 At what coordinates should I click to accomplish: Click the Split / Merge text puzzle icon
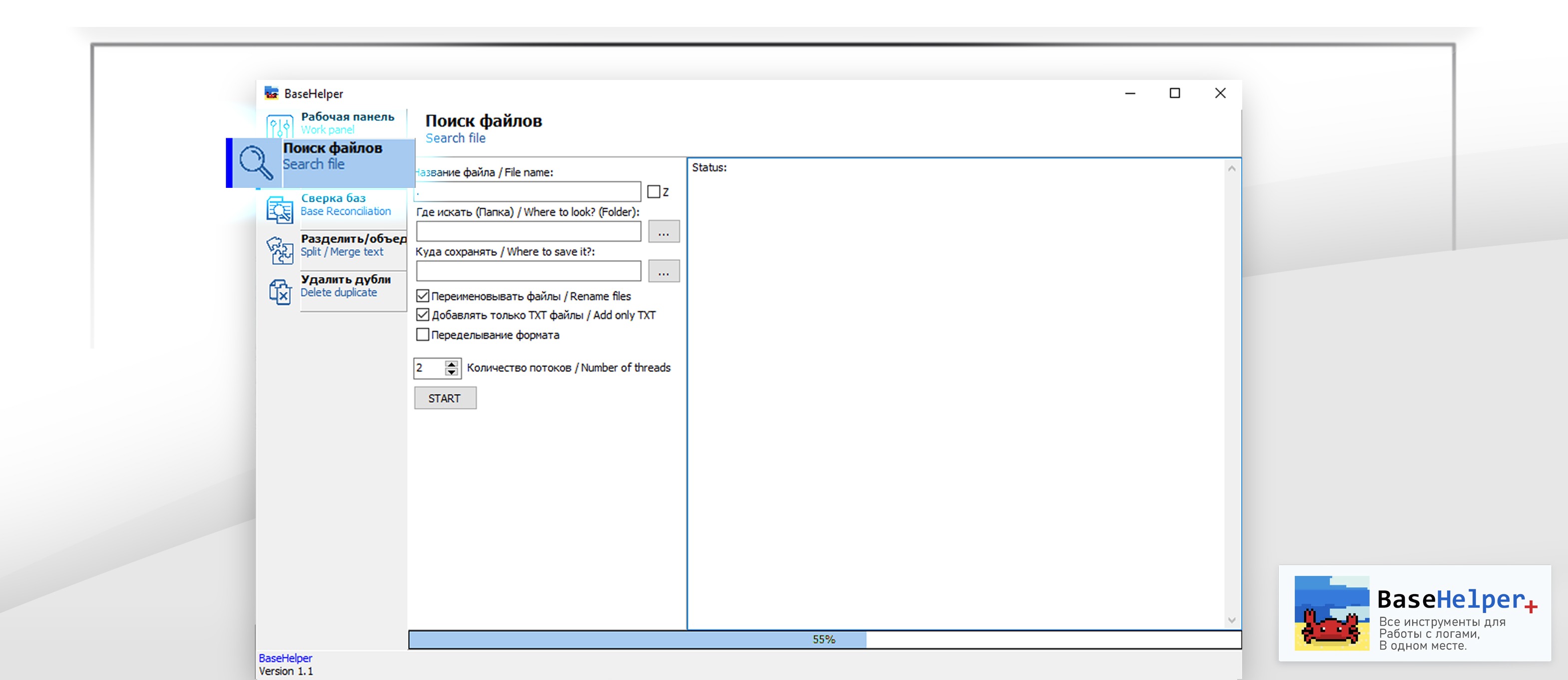coord(279,250)
